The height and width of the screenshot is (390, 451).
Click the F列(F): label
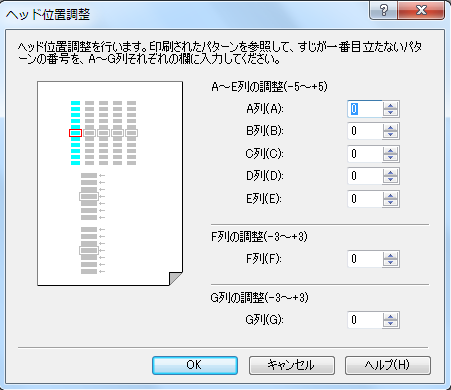tap(264, 259)
